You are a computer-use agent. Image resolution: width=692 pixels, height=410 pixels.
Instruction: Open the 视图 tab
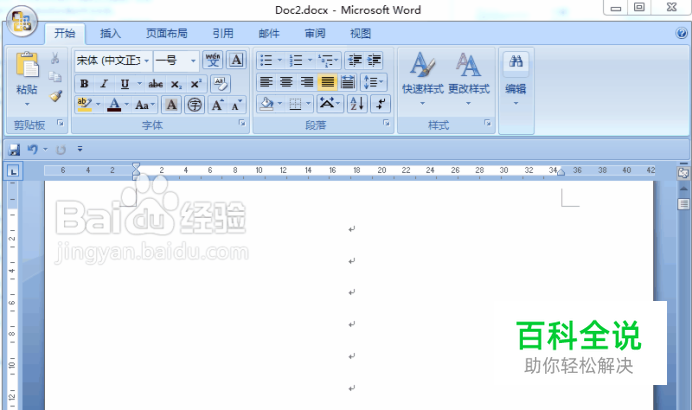point(361,34)
